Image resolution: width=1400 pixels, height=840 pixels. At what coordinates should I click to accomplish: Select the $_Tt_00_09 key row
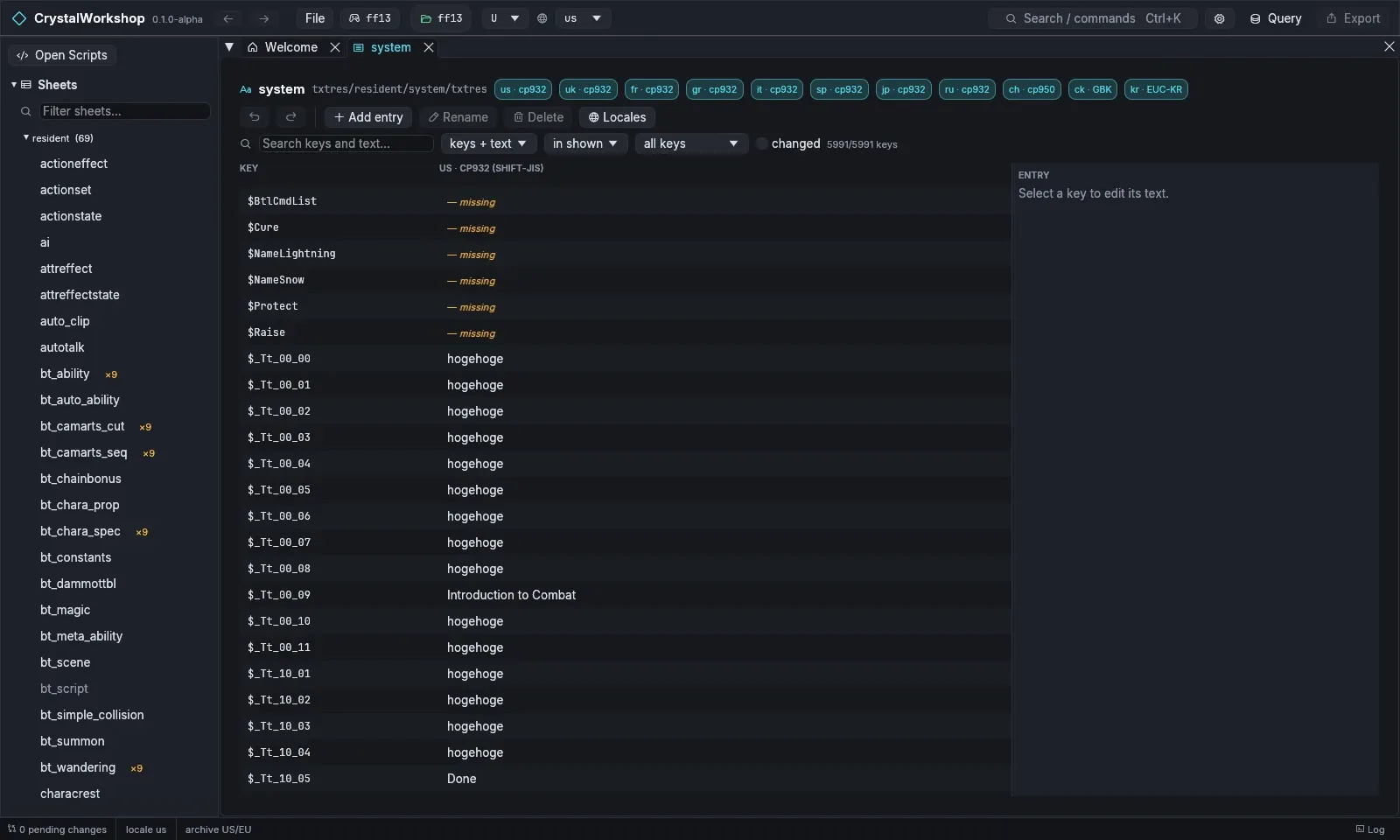(625, 595)
